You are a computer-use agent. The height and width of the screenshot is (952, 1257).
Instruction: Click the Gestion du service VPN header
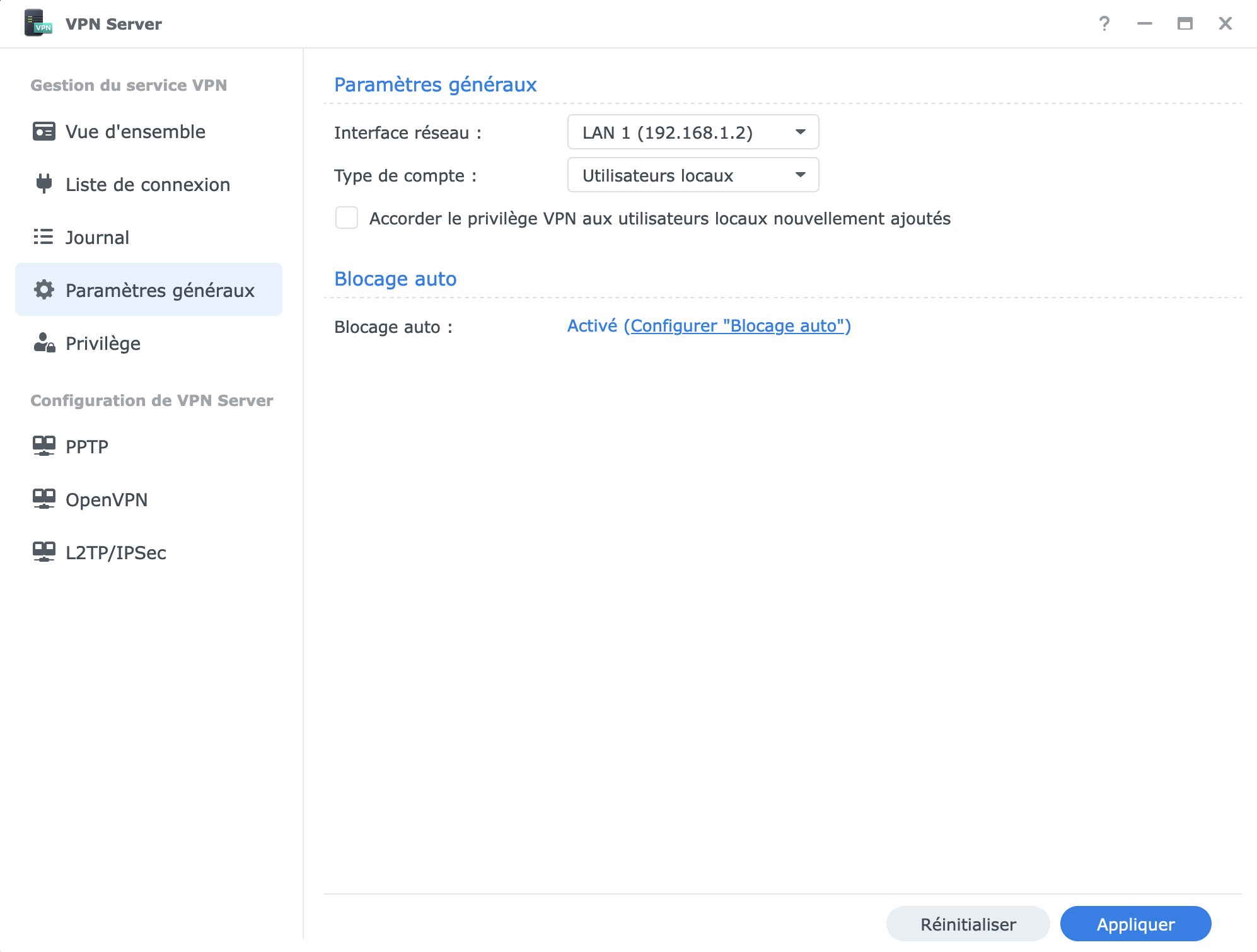(x=129, y=85)
